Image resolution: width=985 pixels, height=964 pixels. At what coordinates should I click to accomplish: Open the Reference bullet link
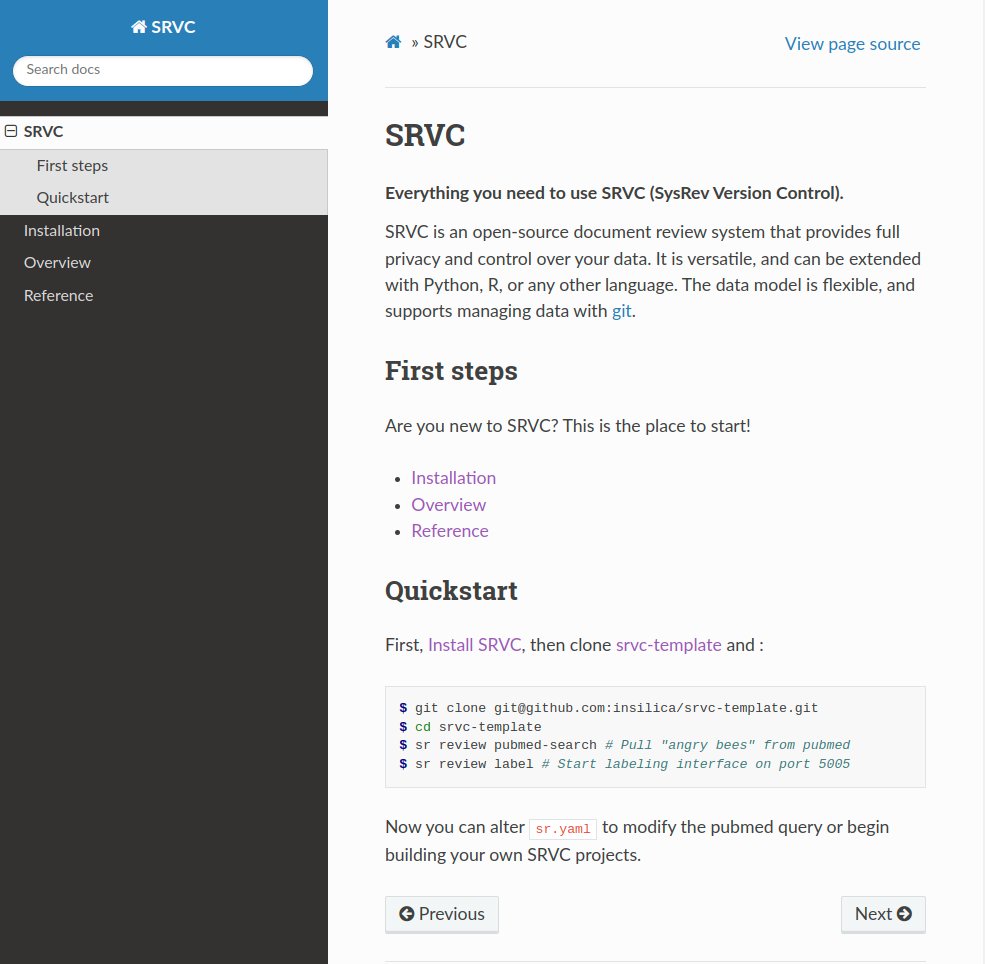[x=450, y=531]
